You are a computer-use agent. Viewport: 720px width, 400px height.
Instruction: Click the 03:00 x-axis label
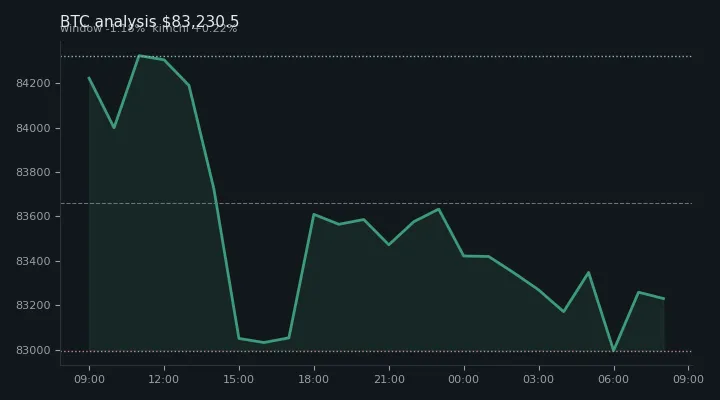click(539, 379)
